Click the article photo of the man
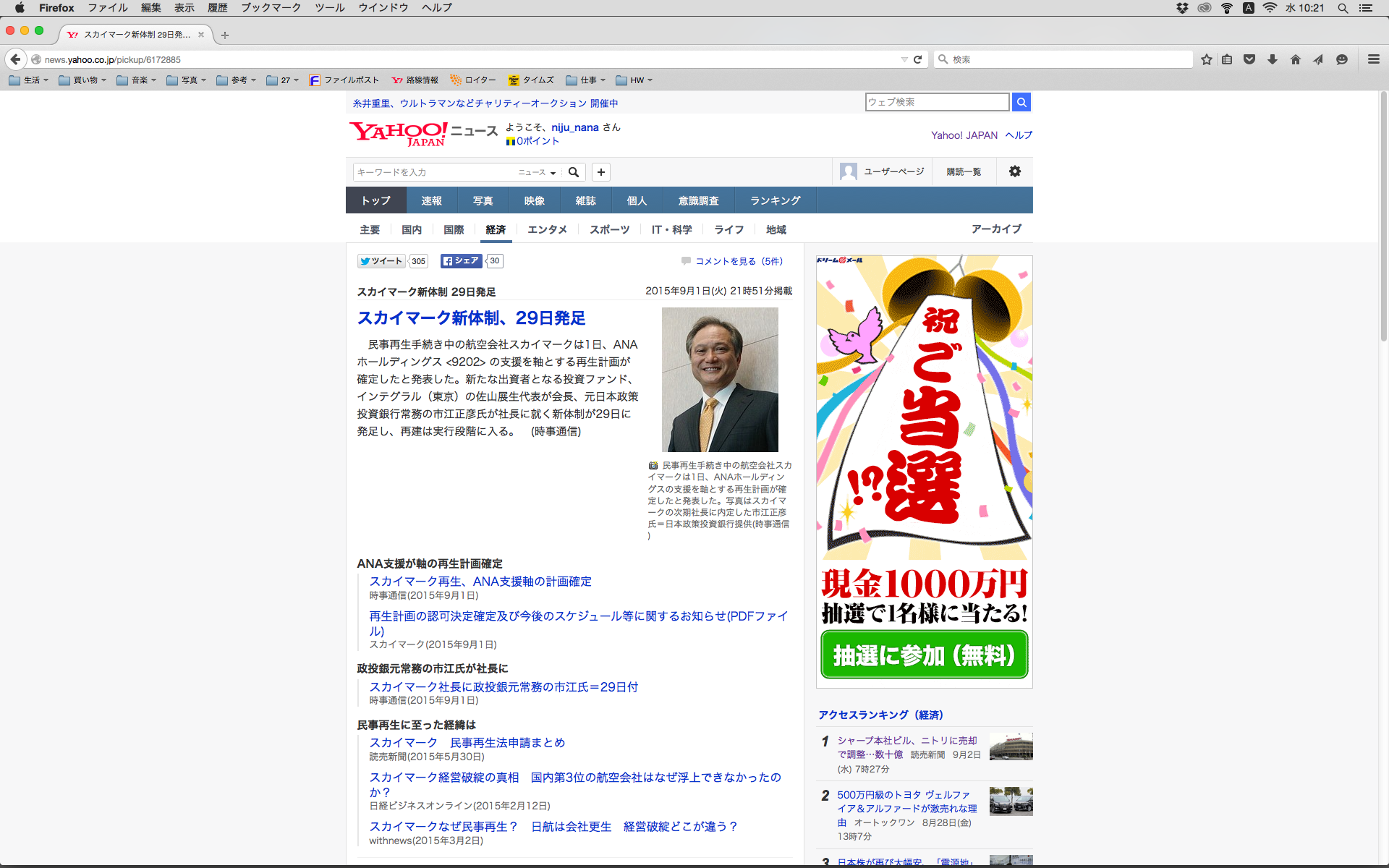1389x868 pixels. 720,380
